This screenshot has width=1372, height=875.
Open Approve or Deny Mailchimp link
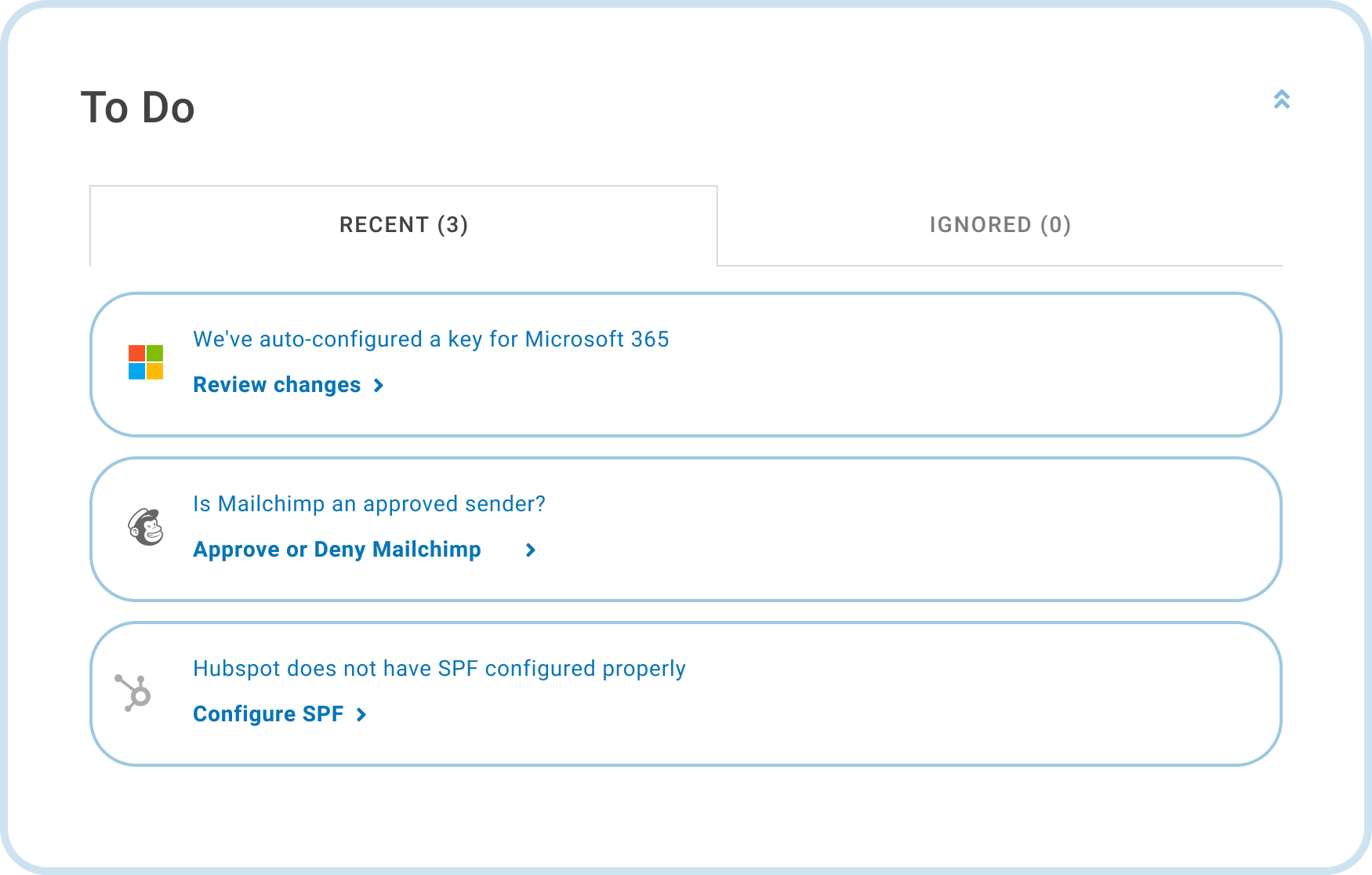336,550
